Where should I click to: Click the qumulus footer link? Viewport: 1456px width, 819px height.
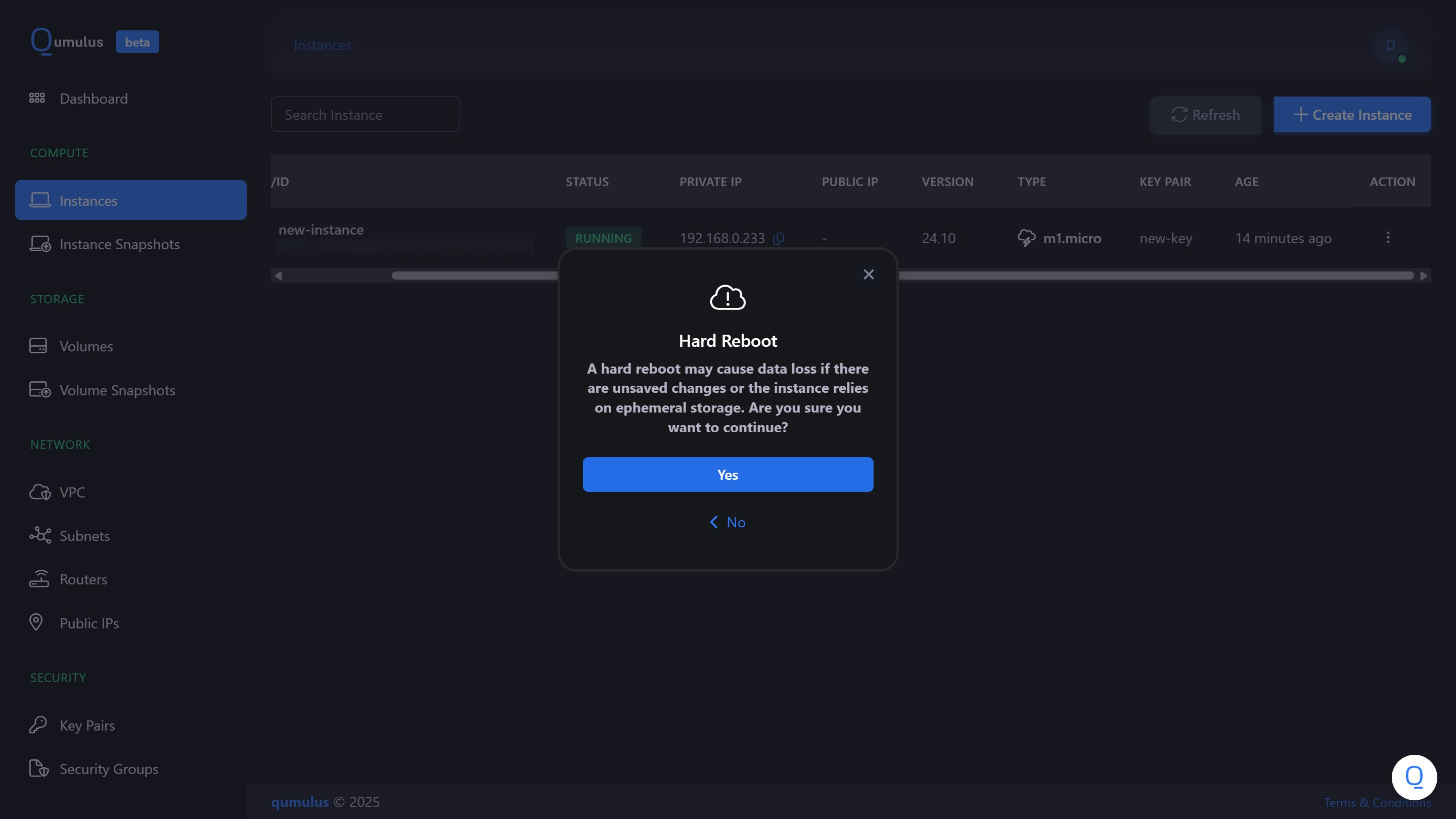300,801
